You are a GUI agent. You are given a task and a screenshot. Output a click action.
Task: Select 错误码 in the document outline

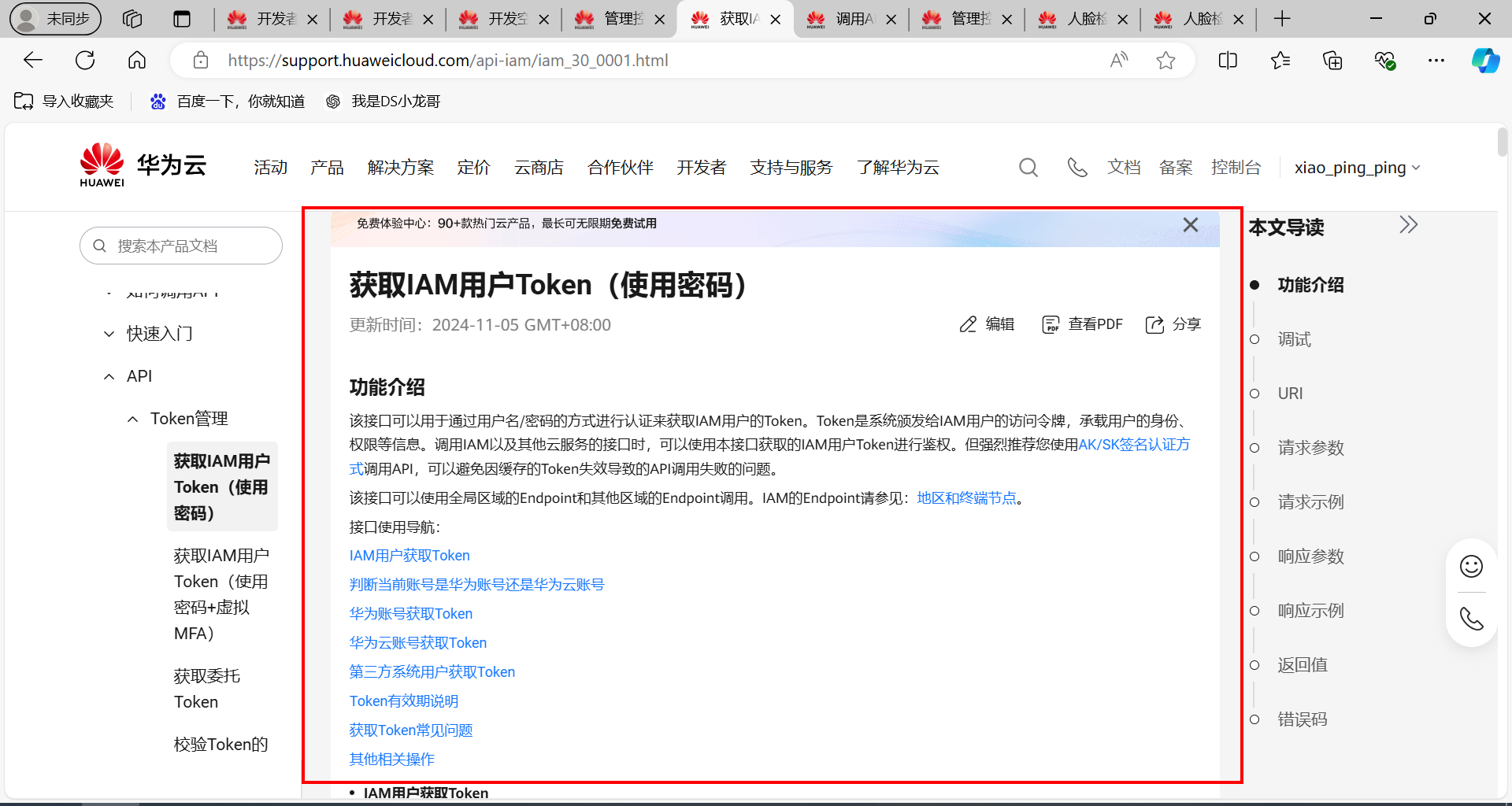[x=1302, y=719]
